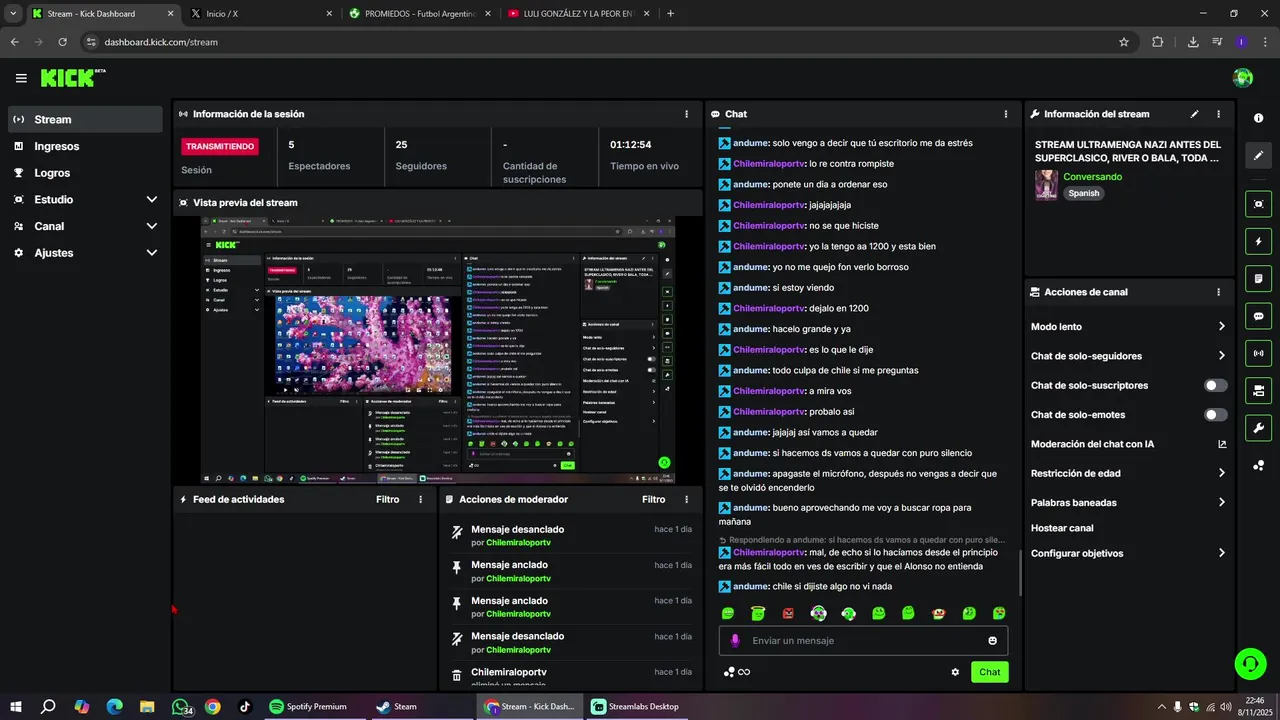The height and width of the screenshot is (720, 1280).
Task: Open Acciones de canal three-dot menu
Action: pyautogui.click(x=1218, y=292)
